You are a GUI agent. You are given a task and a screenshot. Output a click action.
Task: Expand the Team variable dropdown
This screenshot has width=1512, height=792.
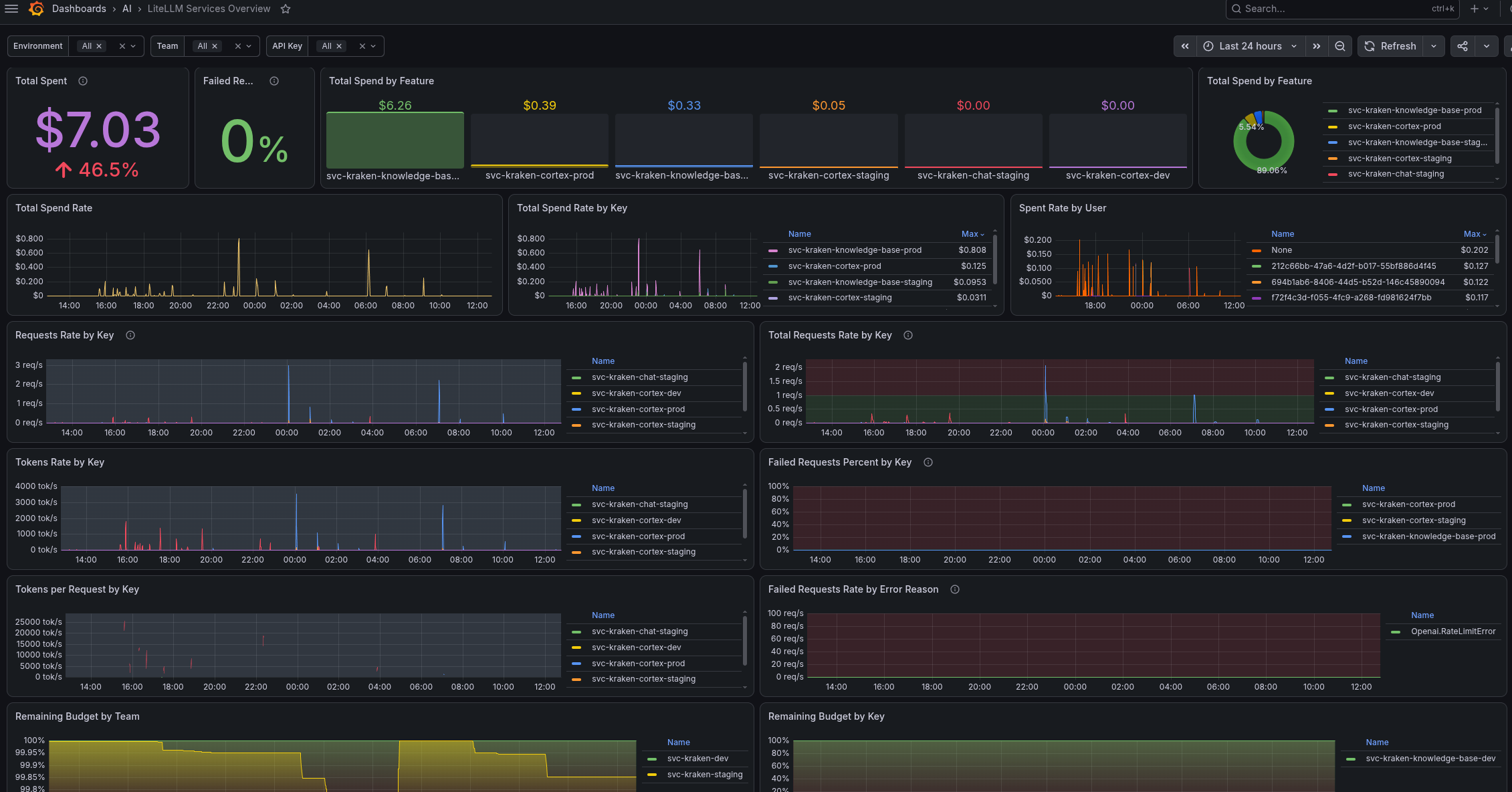tap(249, 46)
